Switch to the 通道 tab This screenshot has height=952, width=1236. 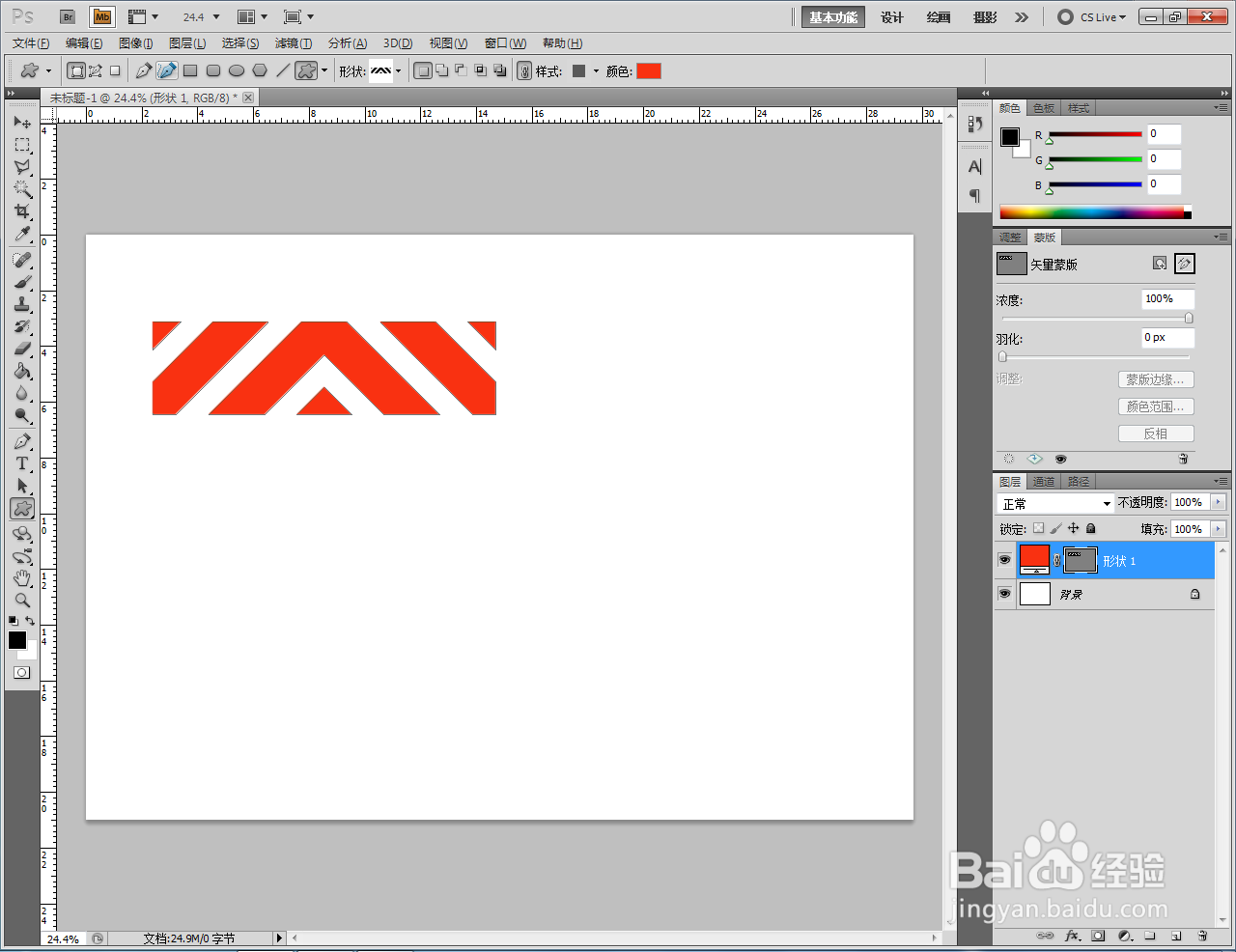(1044, 482)
